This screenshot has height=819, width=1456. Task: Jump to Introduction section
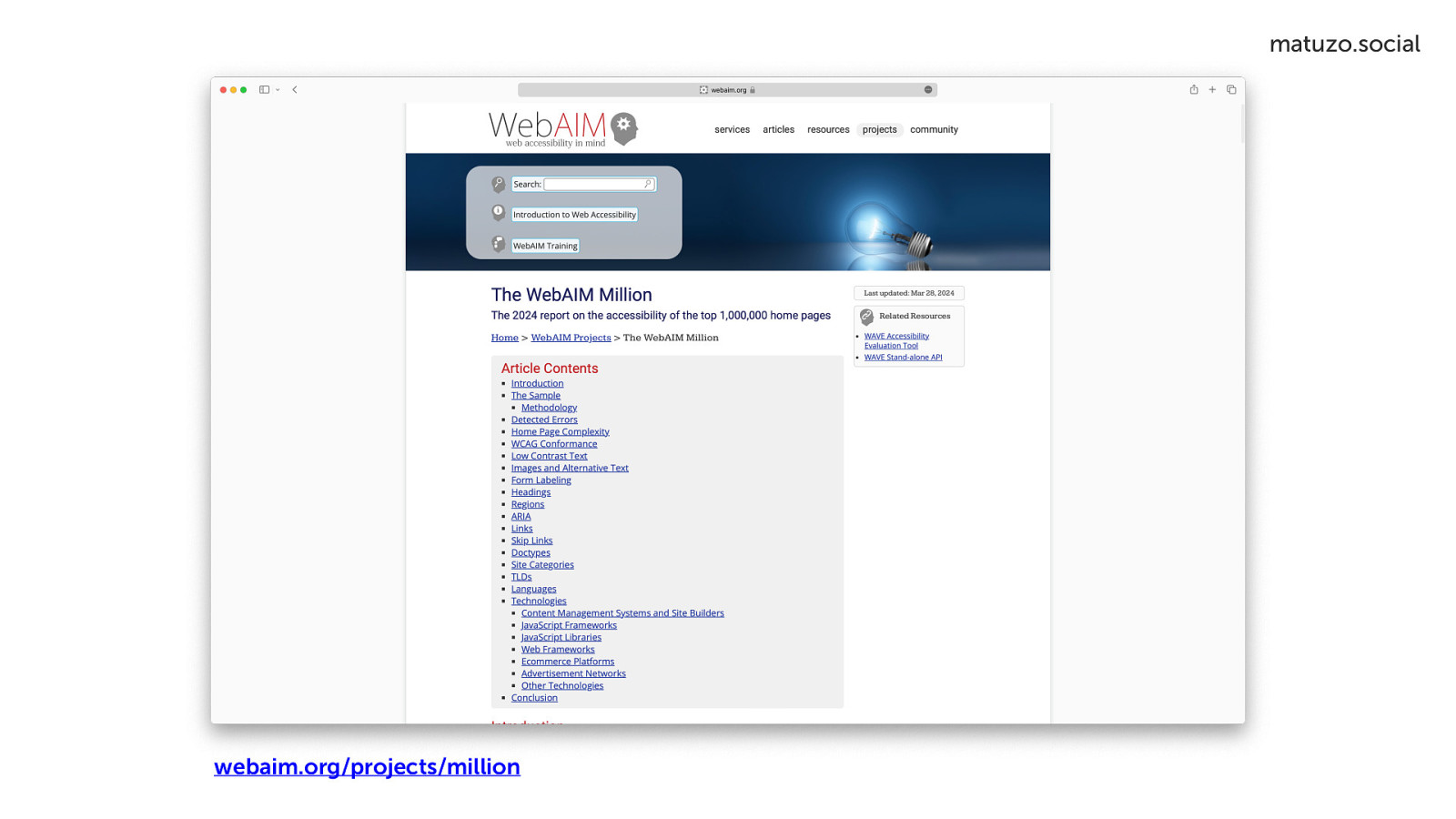537,383
